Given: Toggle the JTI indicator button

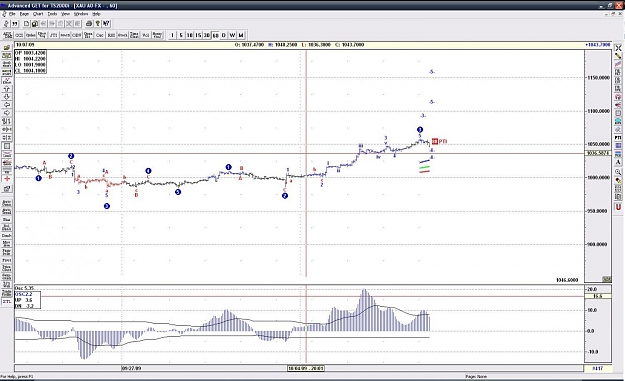Looking at the screenshot, I should coord(53,35).
